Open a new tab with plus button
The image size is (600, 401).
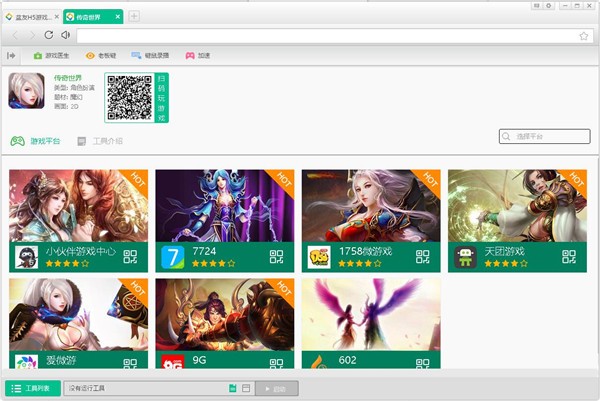[x=134, y=17]
